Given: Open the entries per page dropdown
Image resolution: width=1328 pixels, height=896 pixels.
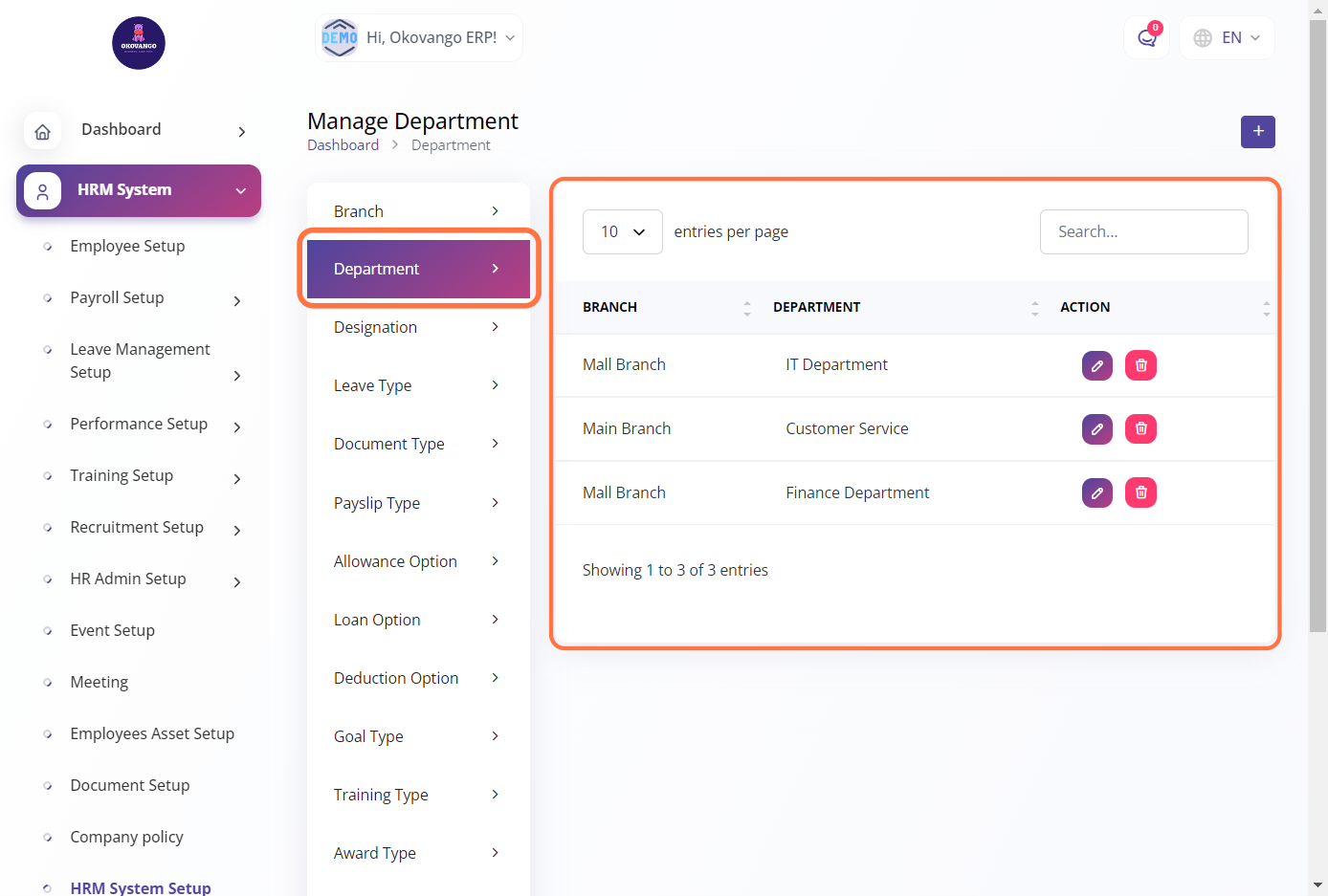Looking at the screenshot, I should pos(622,232).
